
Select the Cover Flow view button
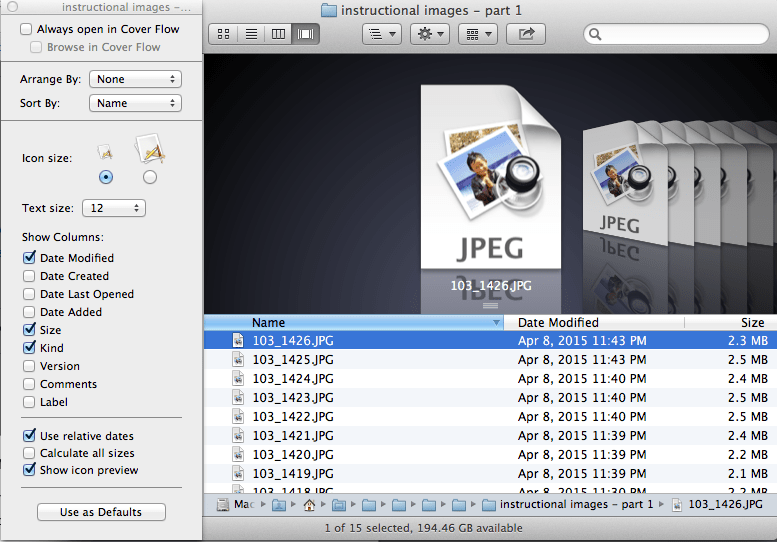click(x=306, y=34)
